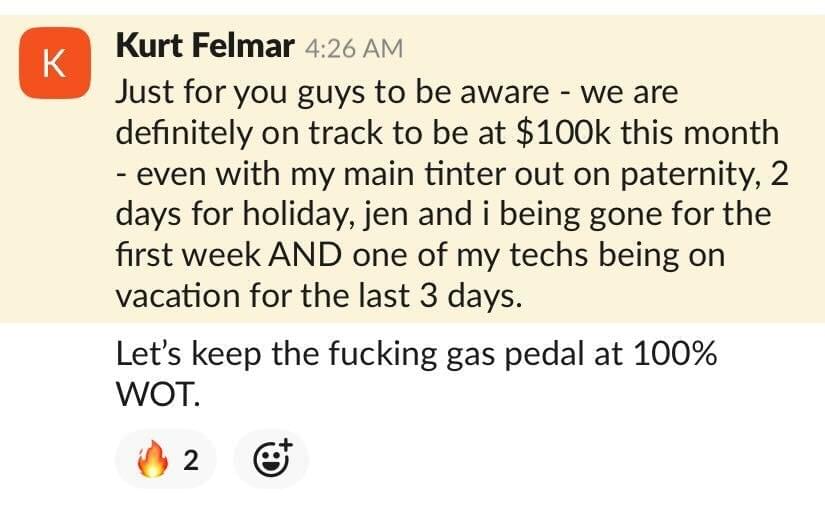The width and height of the screenshot is (825, 506).
Task: Click the word "WOT." on last line
Action: (x=158, y=394)
